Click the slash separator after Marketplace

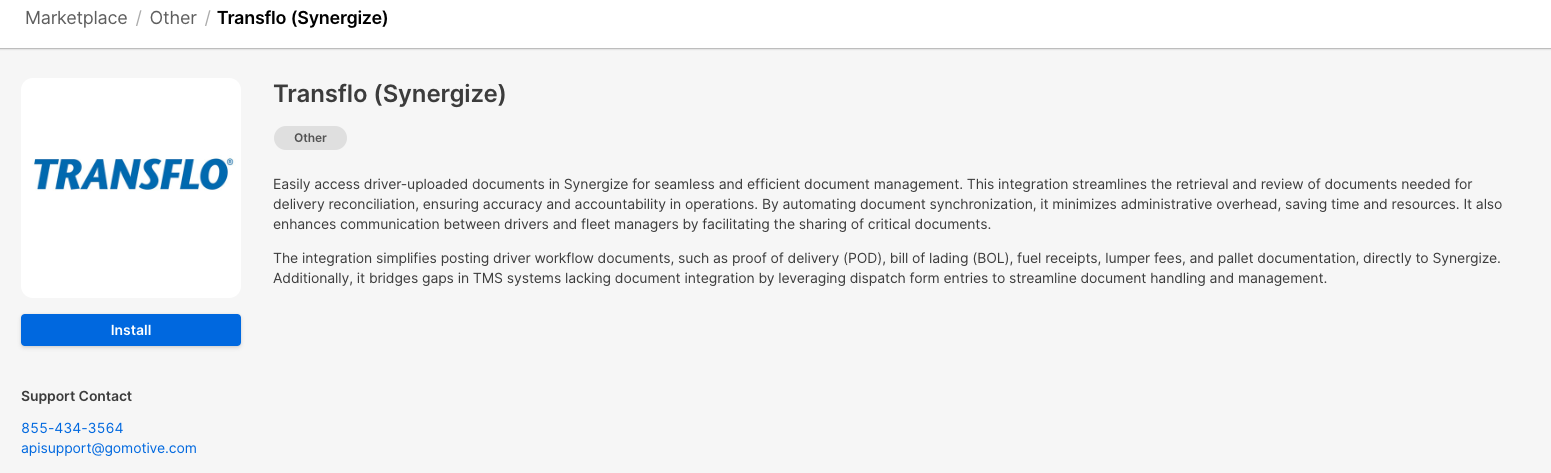coord(139,18)
